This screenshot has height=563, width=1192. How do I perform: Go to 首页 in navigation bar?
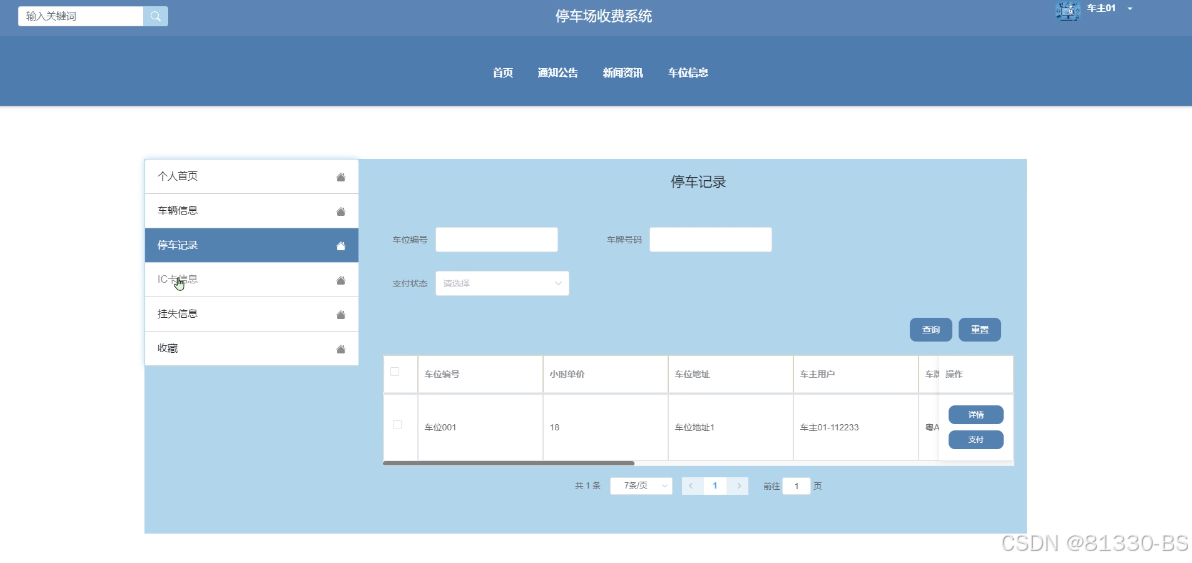point(502,73)
